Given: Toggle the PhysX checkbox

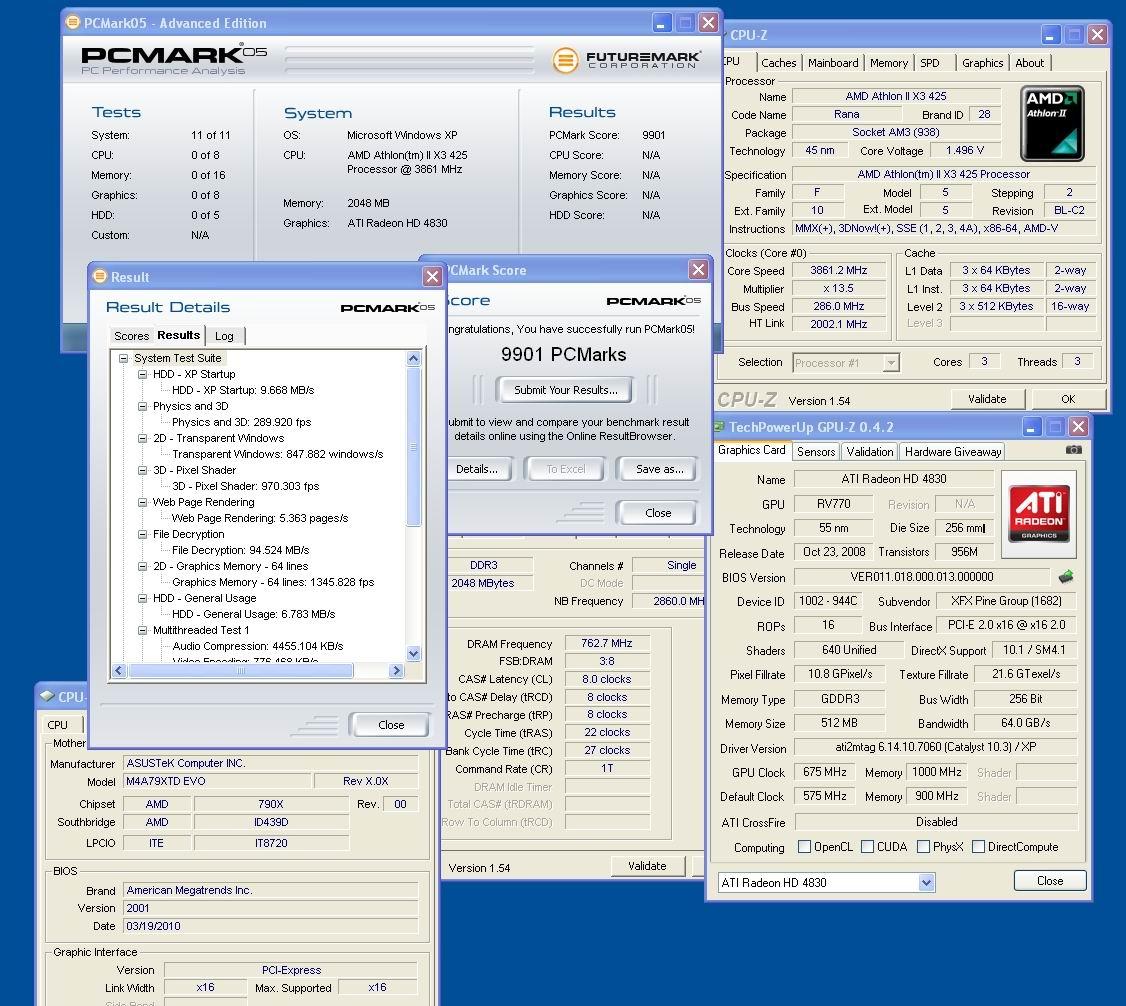Looking at the screenshot, I should [x=923, y=847].
